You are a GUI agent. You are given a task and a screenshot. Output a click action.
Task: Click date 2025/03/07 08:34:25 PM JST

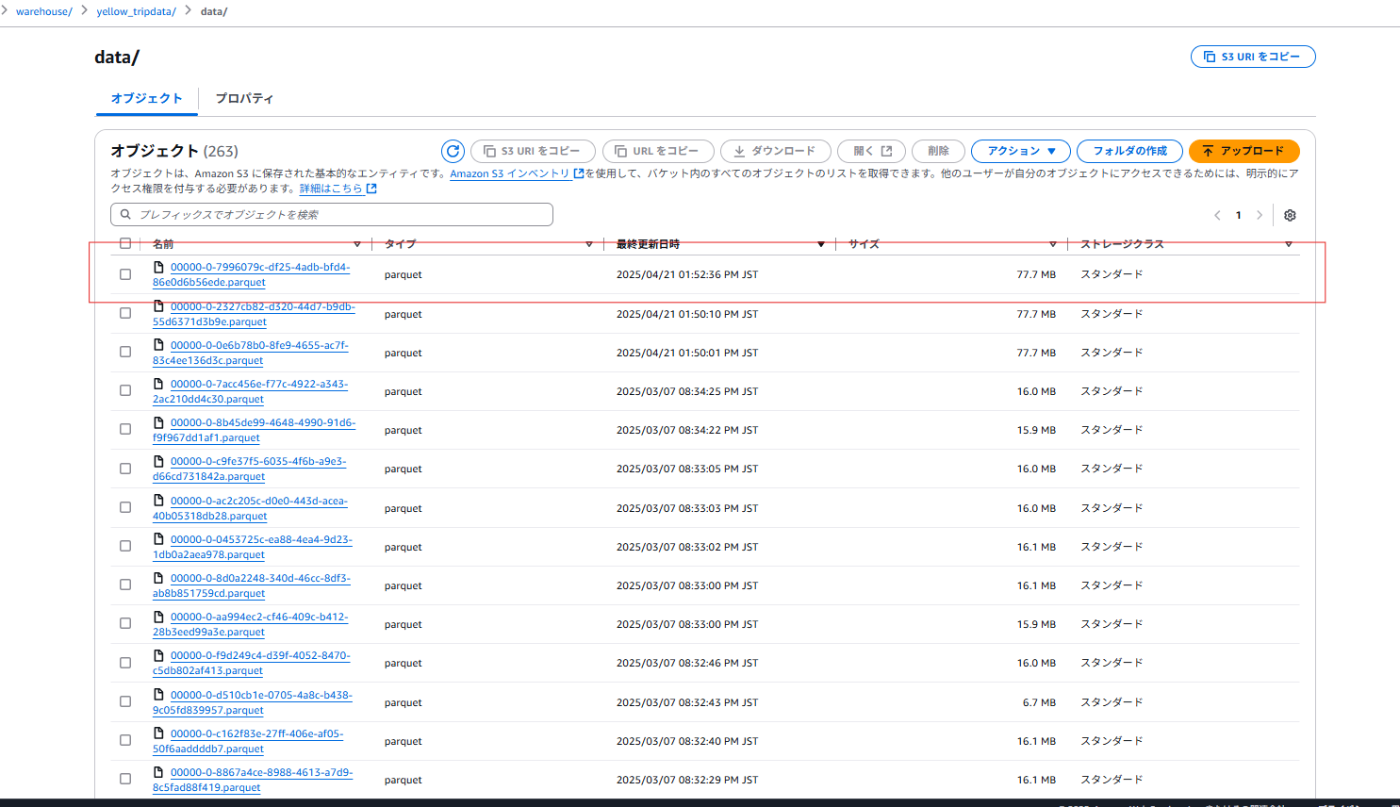(687, 392)
